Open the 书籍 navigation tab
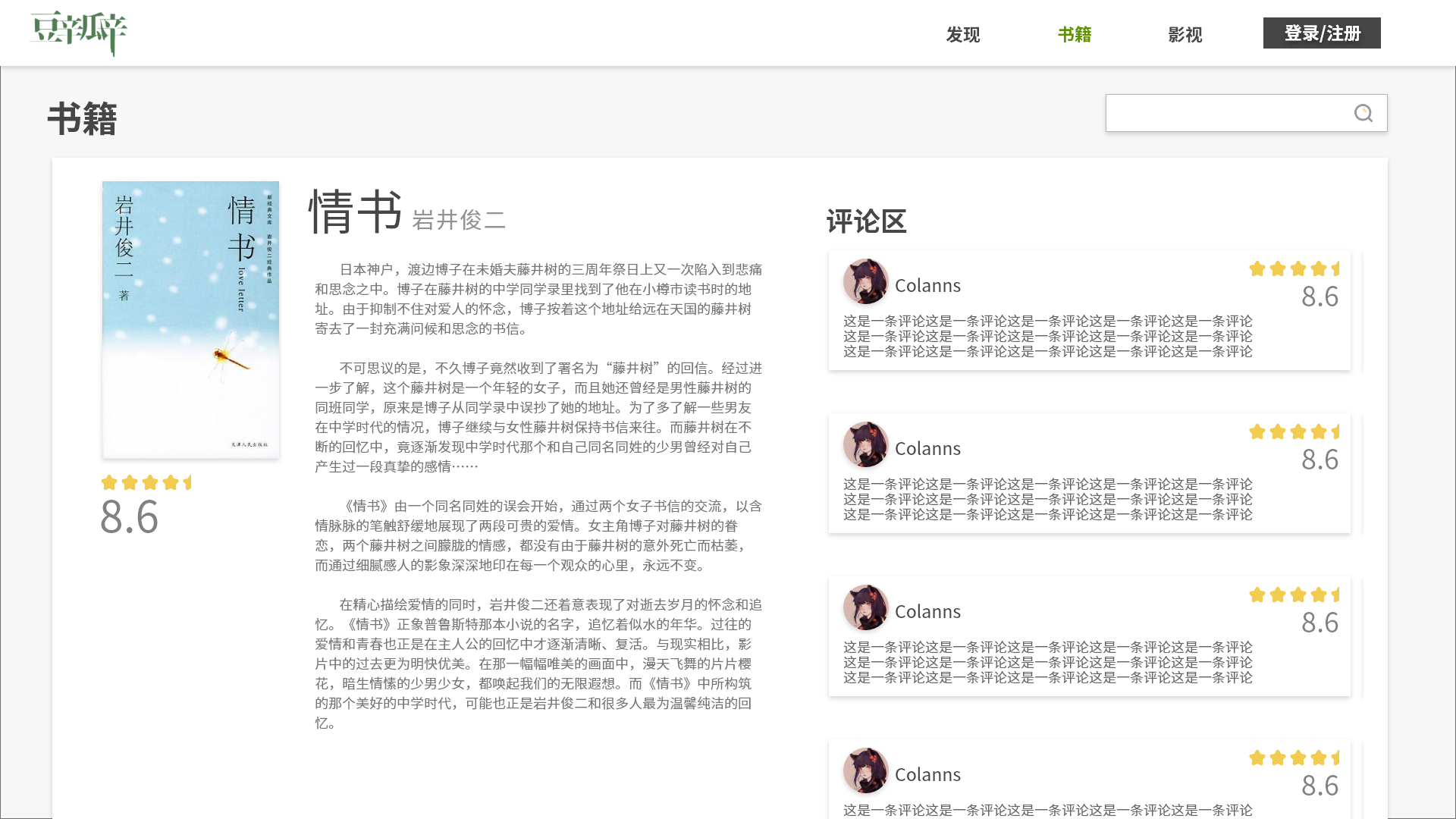 coord(1074,34)
